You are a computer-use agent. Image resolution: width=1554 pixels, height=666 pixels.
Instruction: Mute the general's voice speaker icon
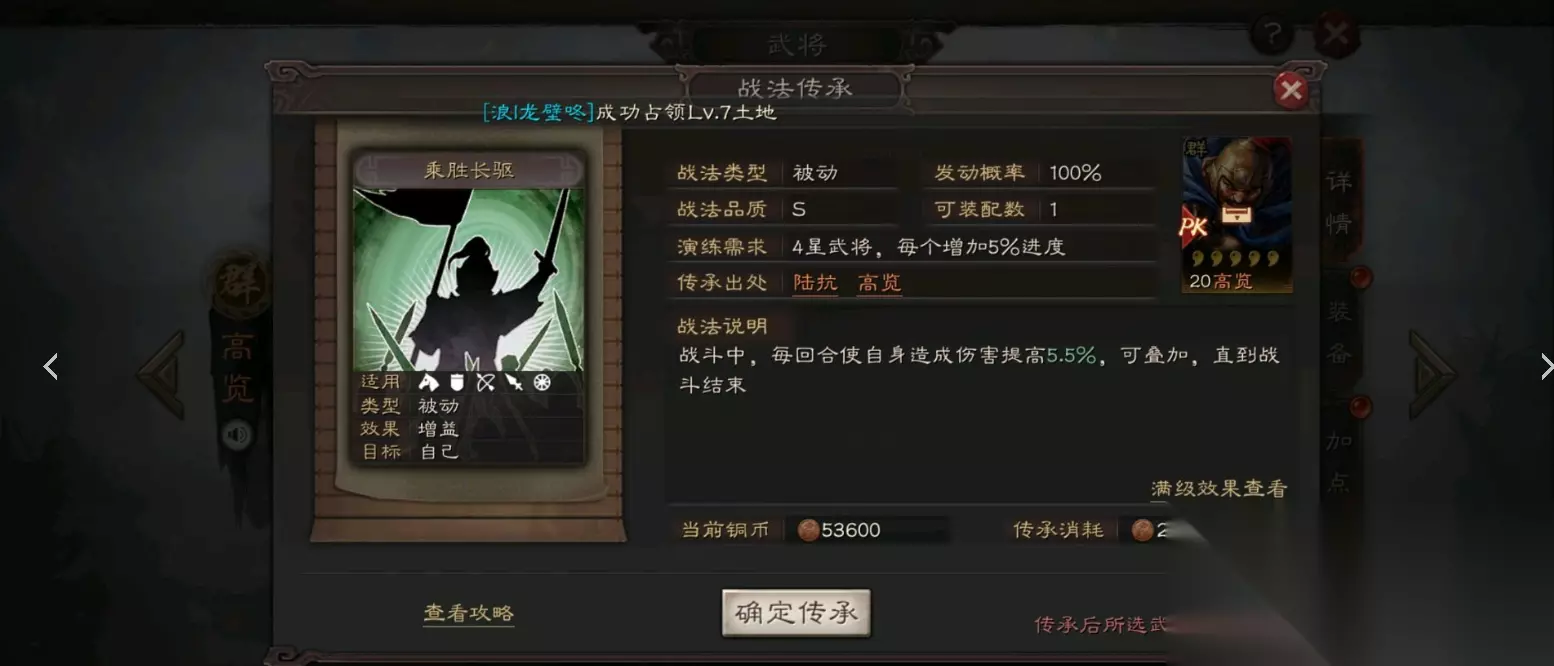point(237,436)
